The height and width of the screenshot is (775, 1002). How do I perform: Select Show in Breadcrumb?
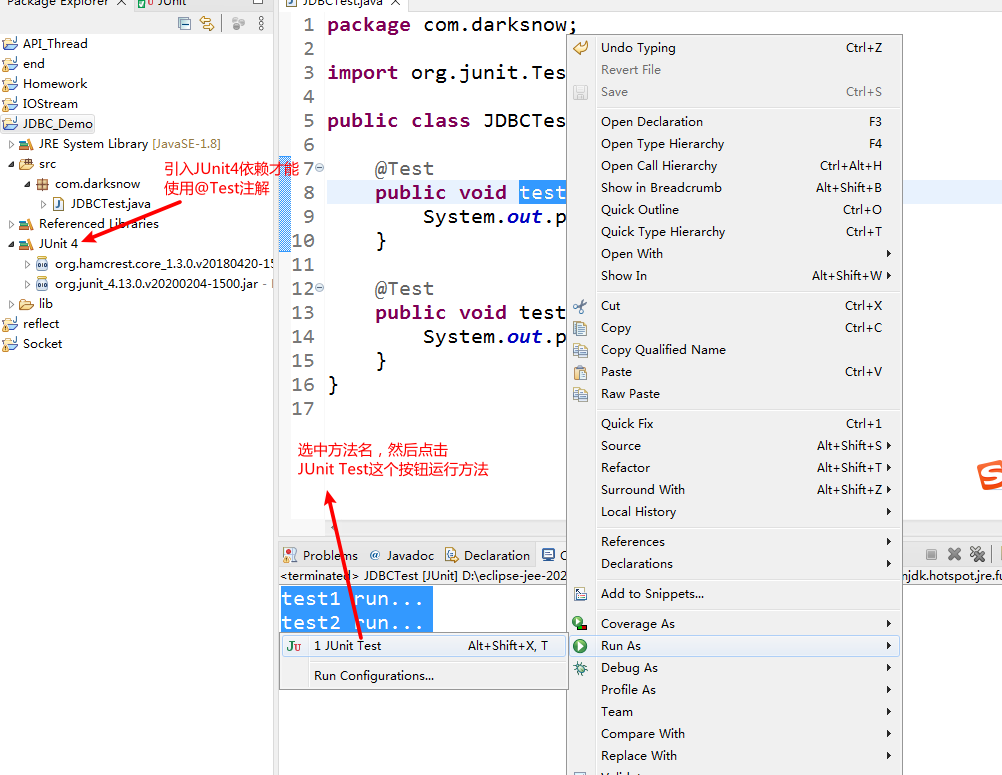(734, 188)
